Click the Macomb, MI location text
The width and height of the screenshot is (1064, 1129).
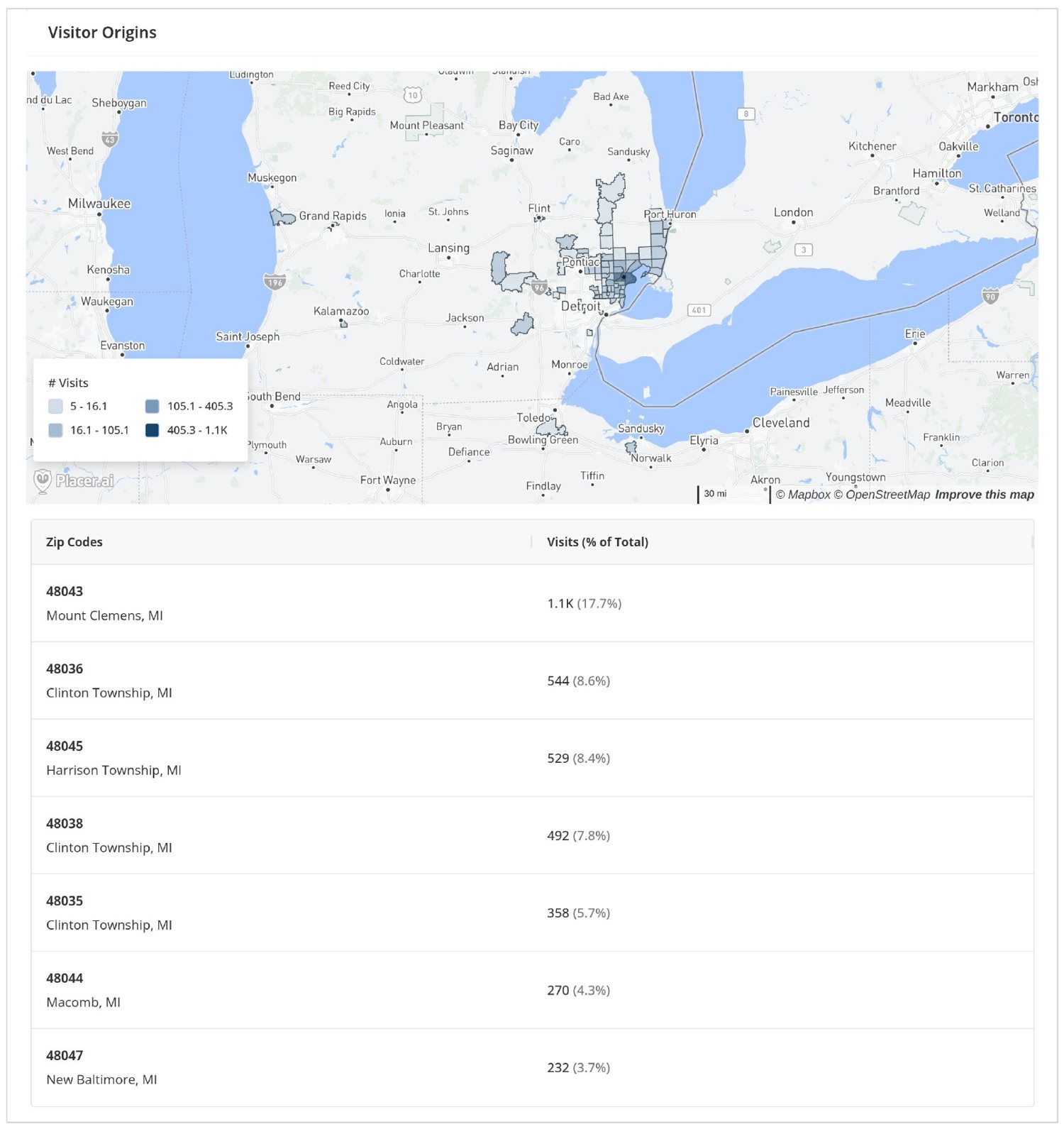click(x=84, y=1003)
